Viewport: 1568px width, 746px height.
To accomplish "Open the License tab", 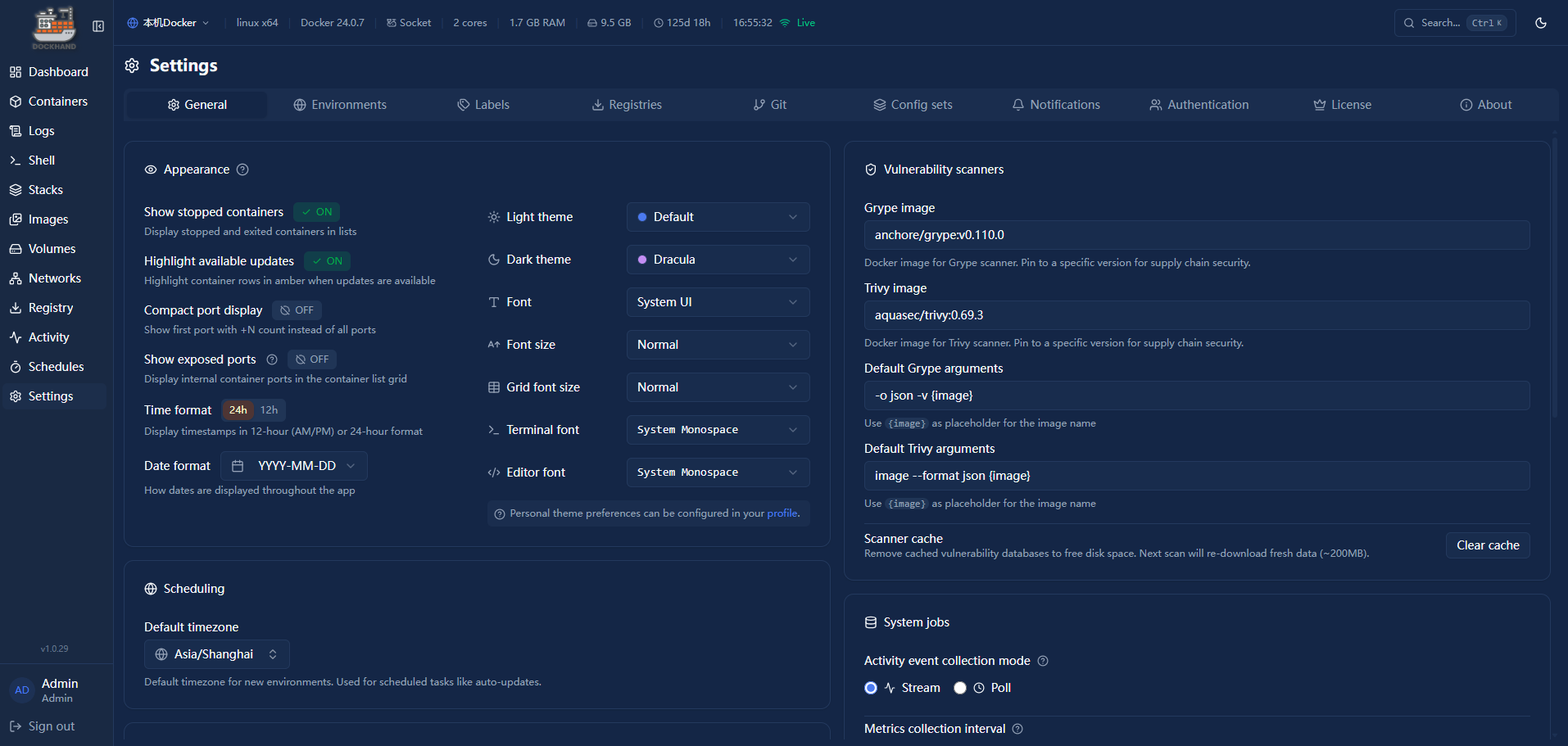I will pyautogui.click(x=1342, y=105).
